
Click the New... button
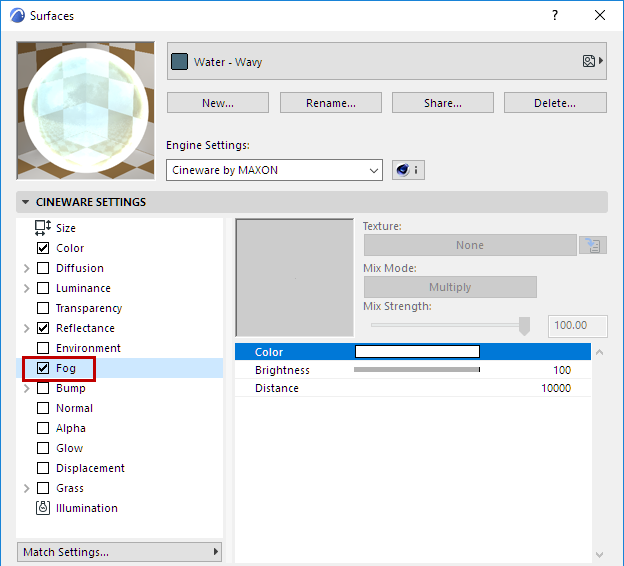(x=218, y=103)
